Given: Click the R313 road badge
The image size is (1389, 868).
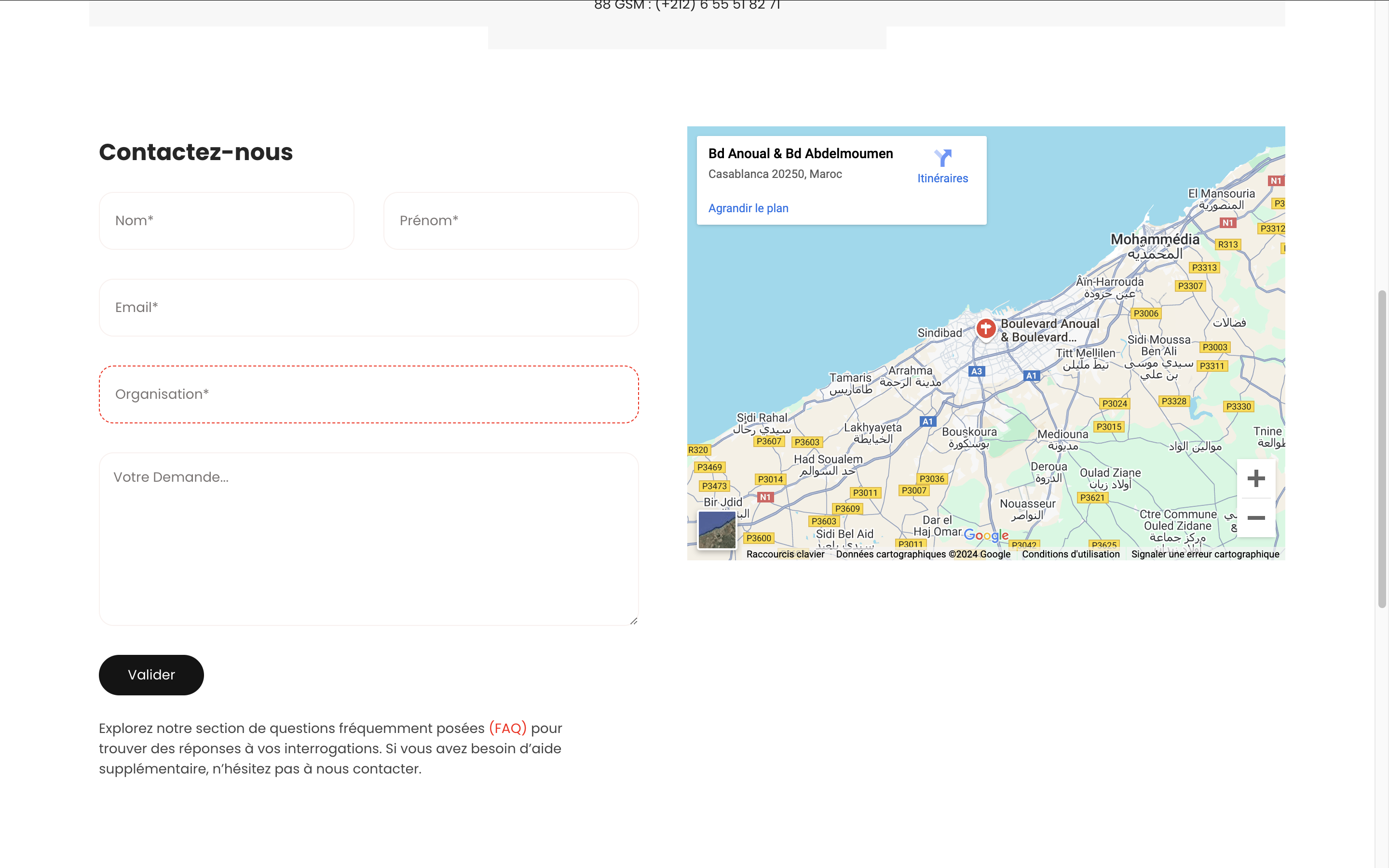Looking at the screenshot, I should (1228, 244).
